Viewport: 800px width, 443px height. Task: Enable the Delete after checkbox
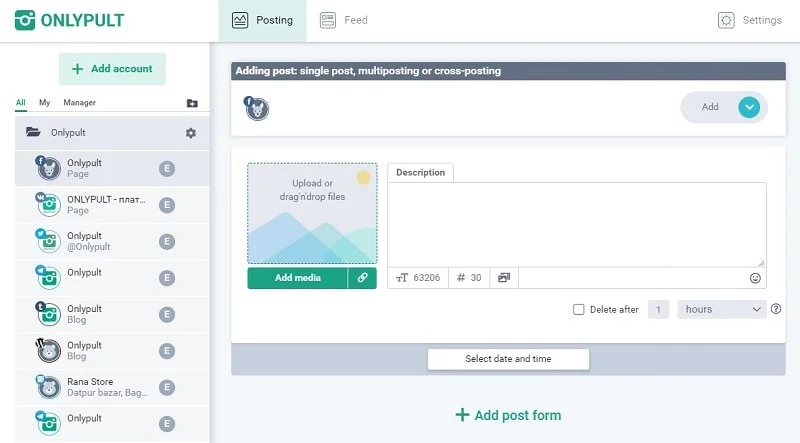pos(579,310)
